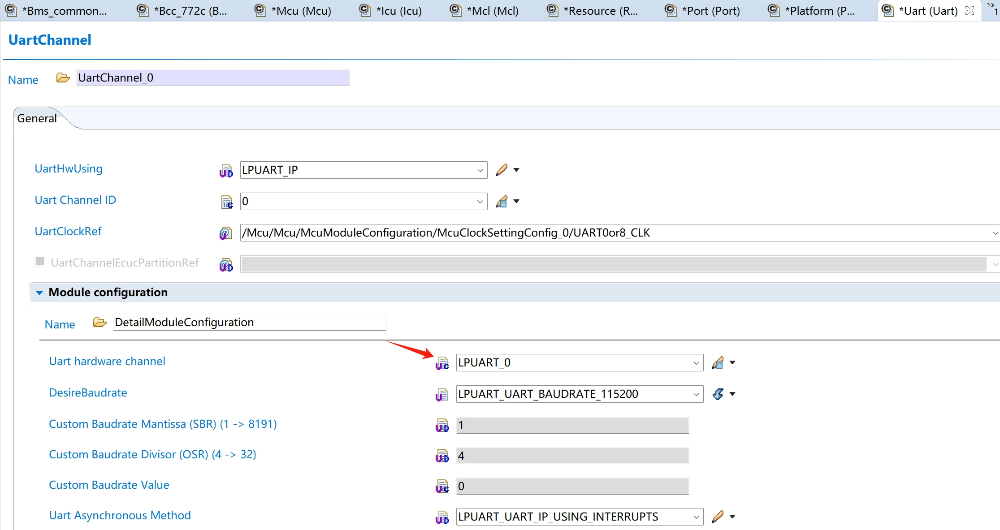Collapse the Module configuration section
The image size is (1000, 530).
(39, 293)
